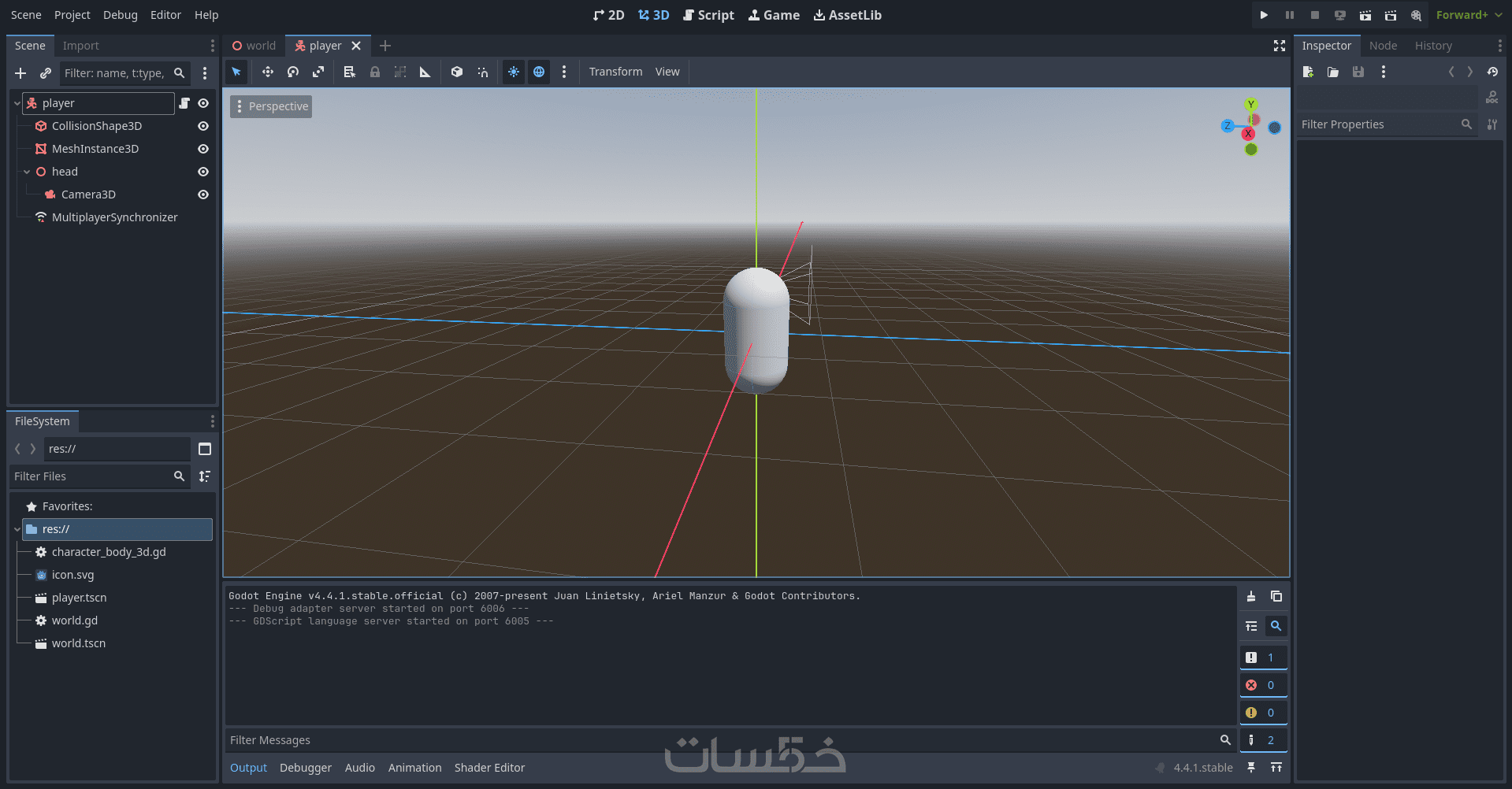This screenshot has height=789, width=1512.
Task: Toggle preview environment globe icon
Action: pyautogui.click(x=539, y=72)
